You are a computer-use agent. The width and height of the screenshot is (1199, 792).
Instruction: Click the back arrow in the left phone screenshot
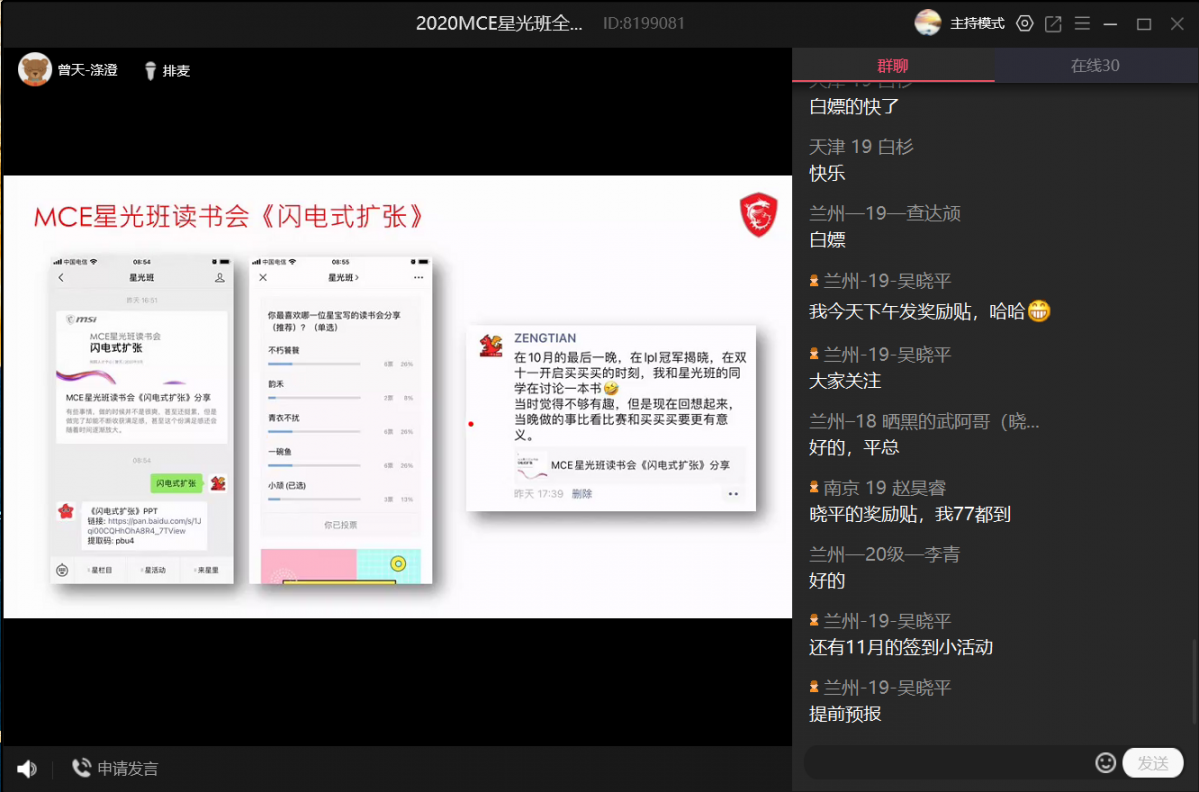61,278
